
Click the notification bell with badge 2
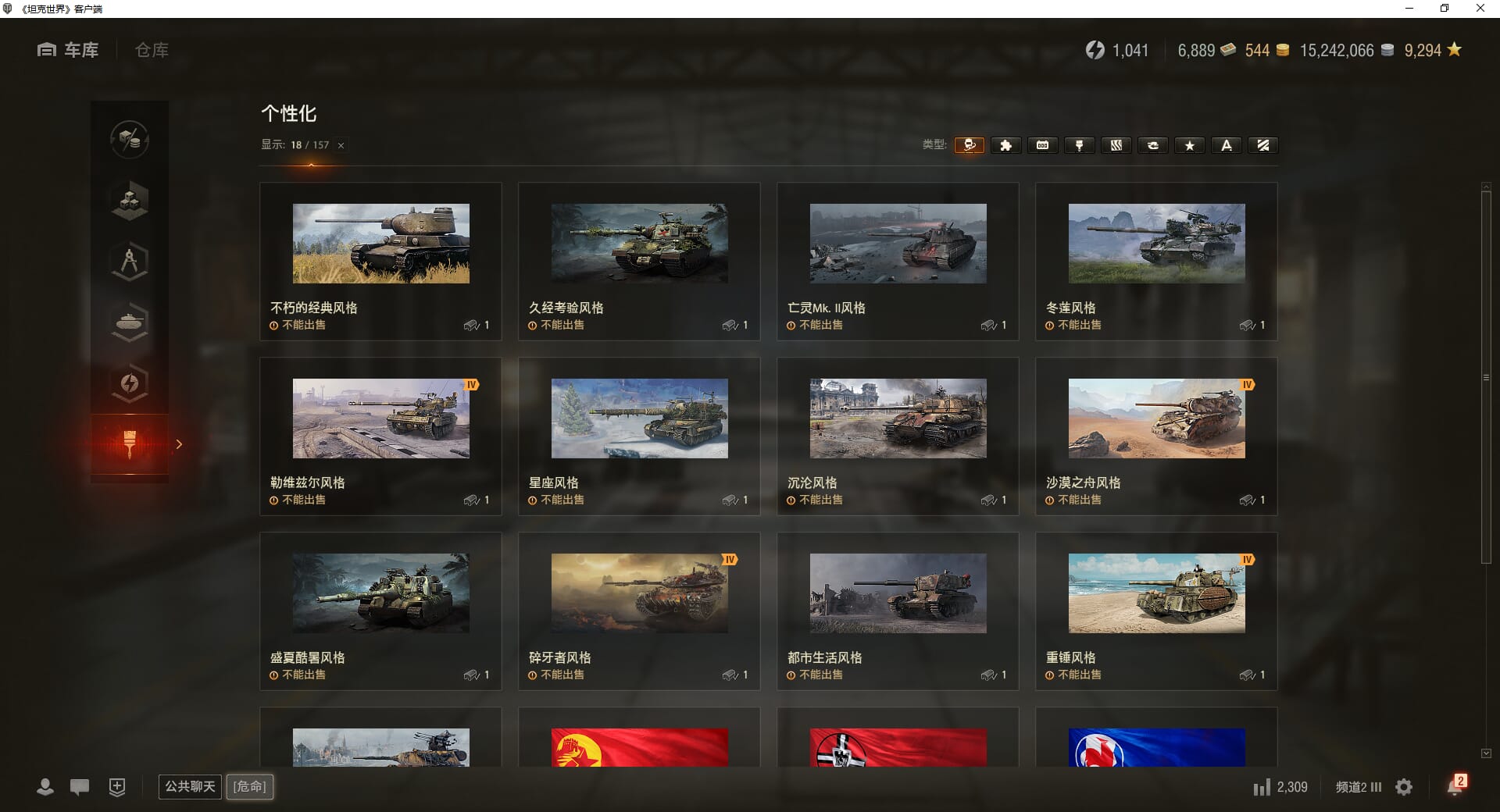pos(1455,786)
